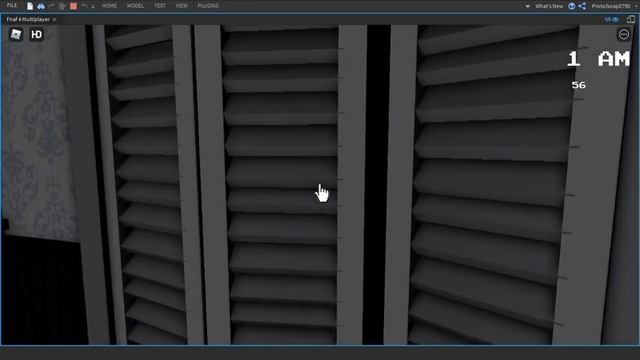Switch to the VIEW ribbon tab
Screen dimensions: 640x360
[x=182, y=6]
